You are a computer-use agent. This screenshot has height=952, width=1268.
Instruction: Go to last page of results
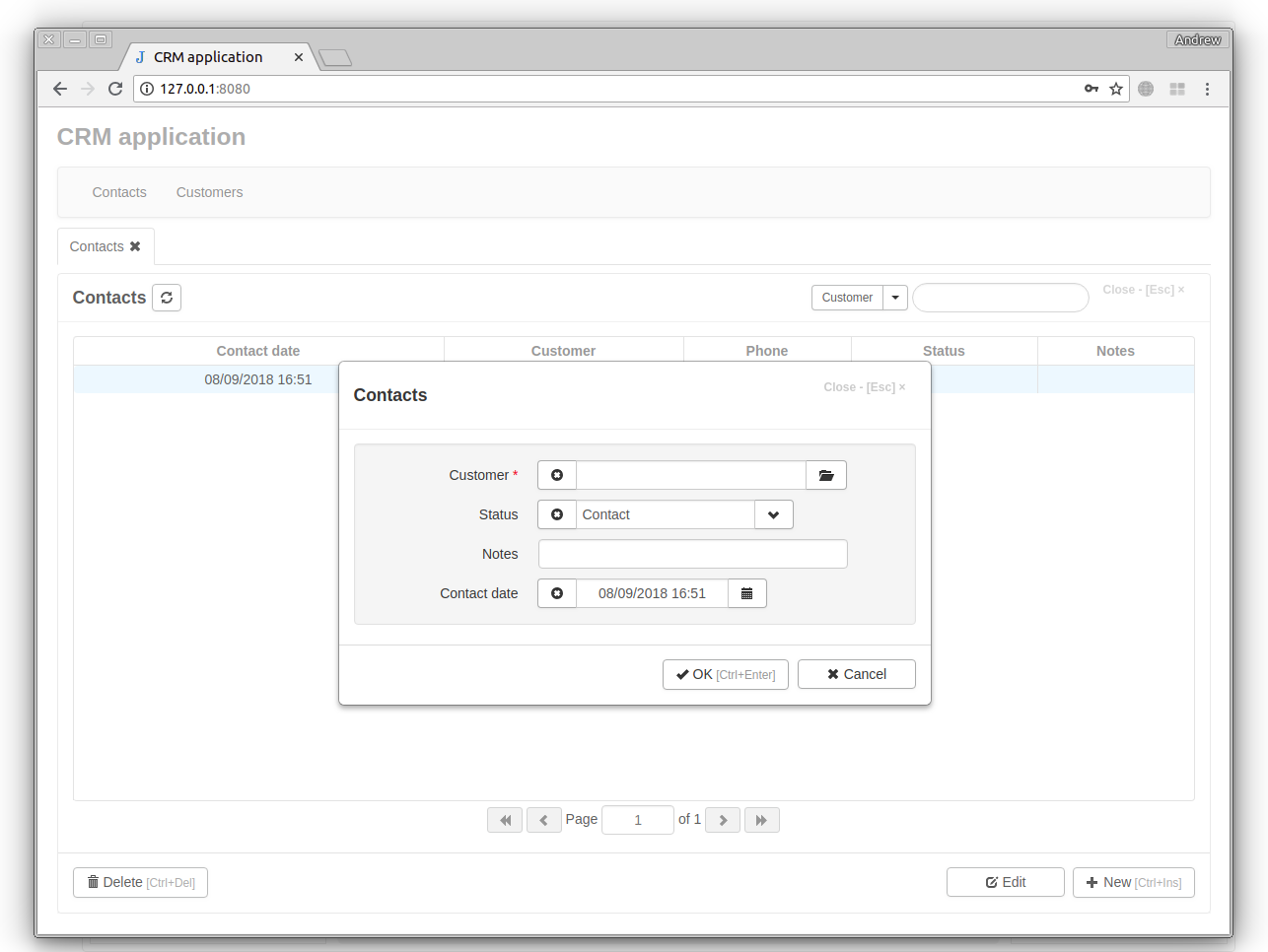coord(762,820)
